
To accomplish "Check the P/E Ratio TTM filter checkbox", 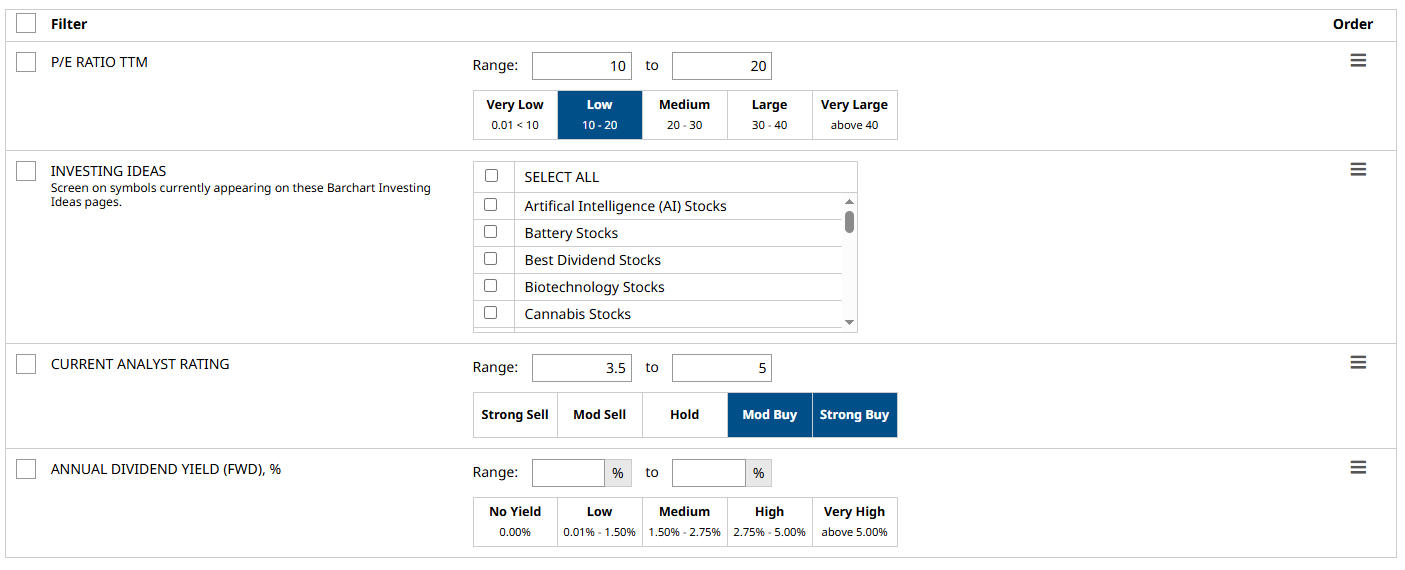I will (26, 62).
